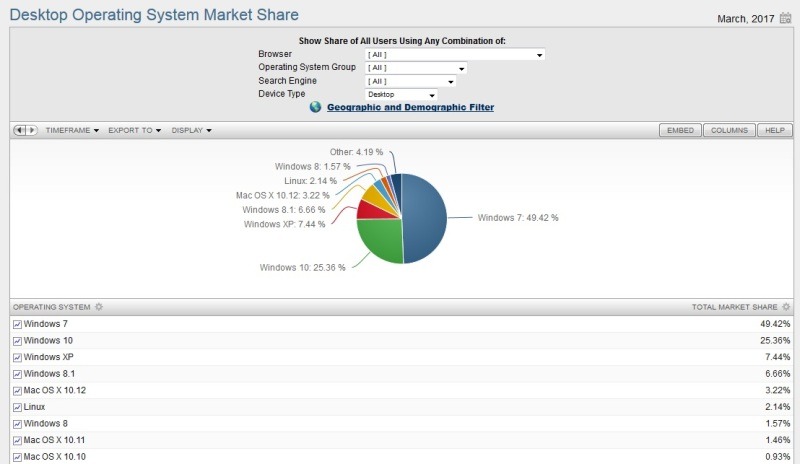
Task: Click the 7.44% table value
Action: pos(778,357)
